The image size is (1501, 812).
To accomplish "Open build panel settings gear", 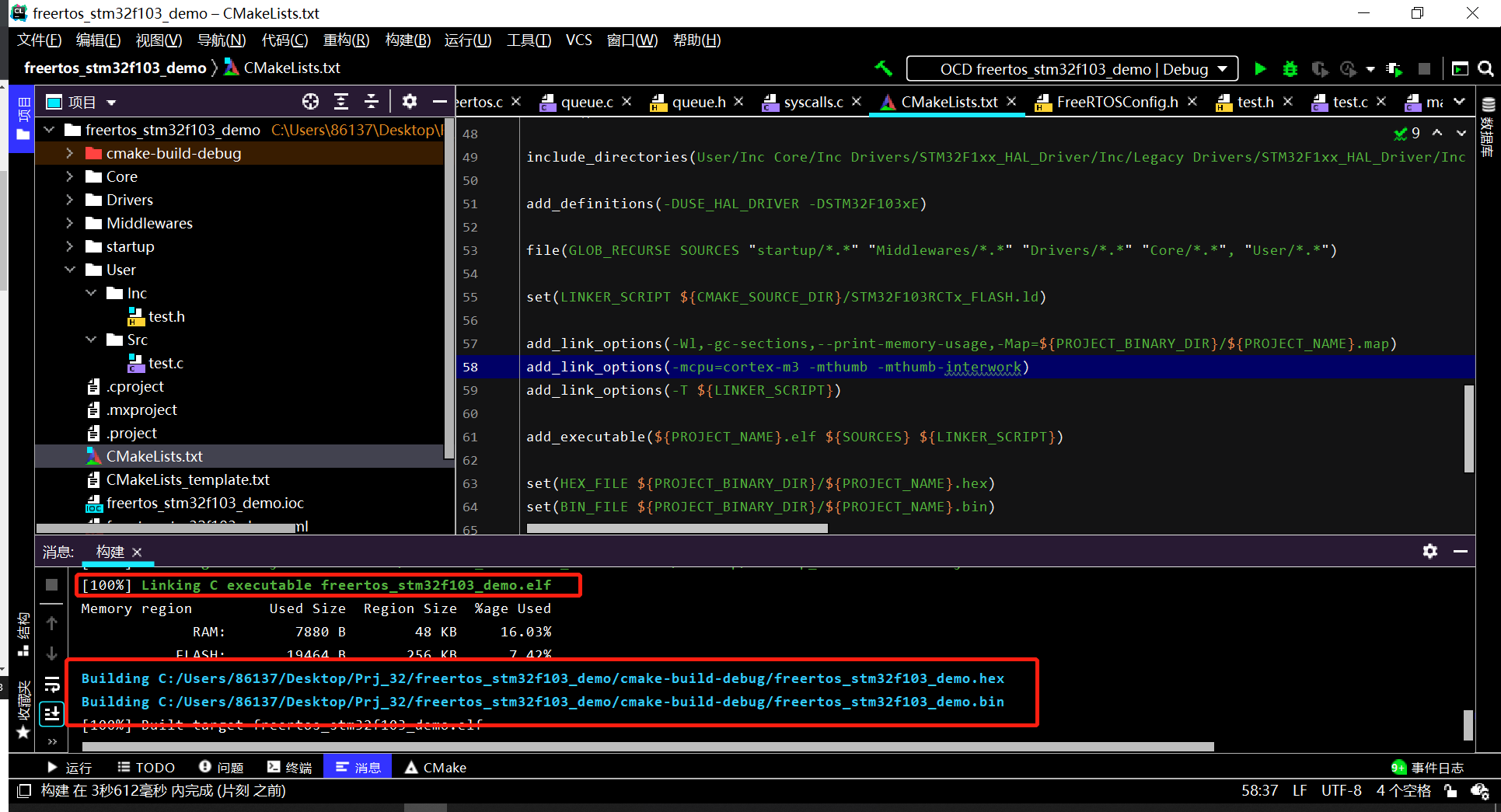I will coord(1430,551).
